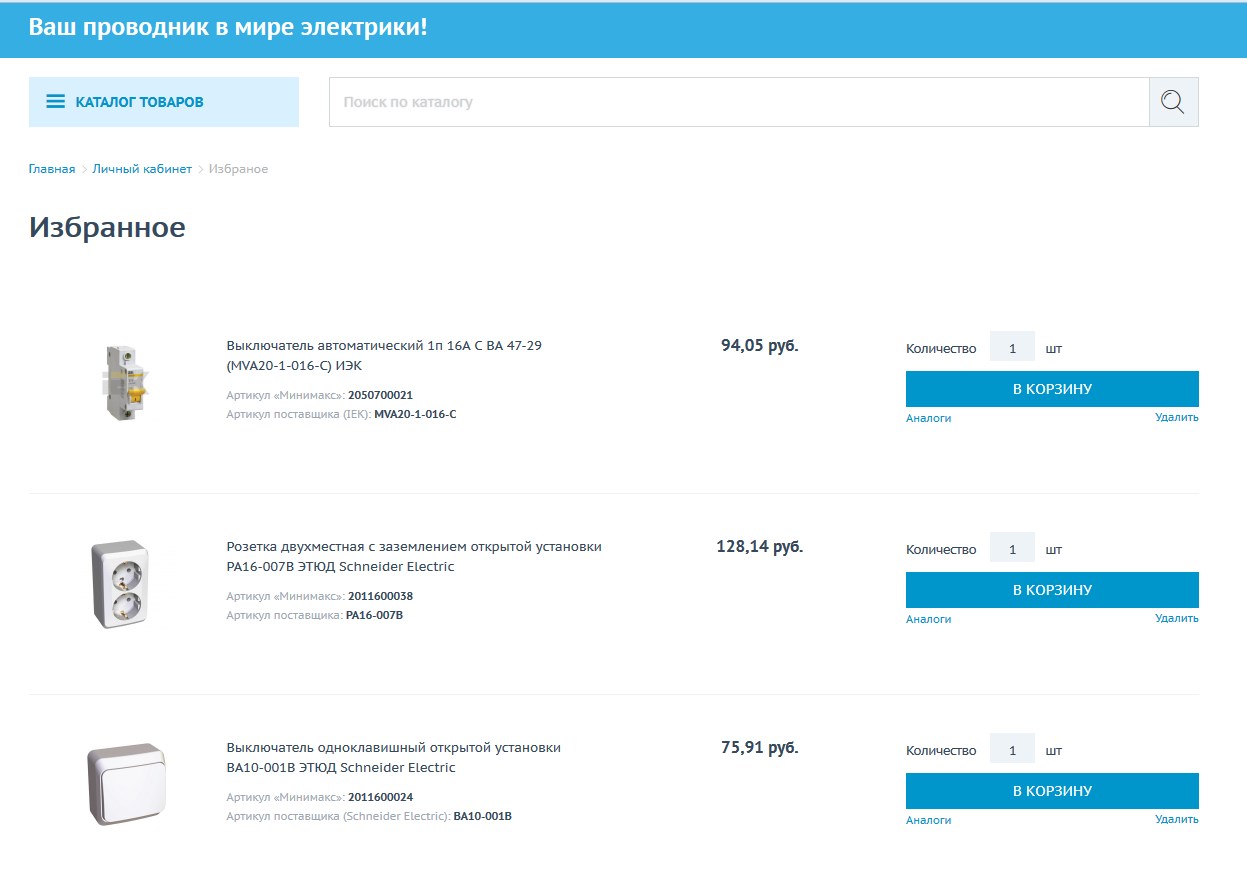The image size is (1247, 881).
Task: Click the price 75,91 руб.
Action: [x=760, y=747]
